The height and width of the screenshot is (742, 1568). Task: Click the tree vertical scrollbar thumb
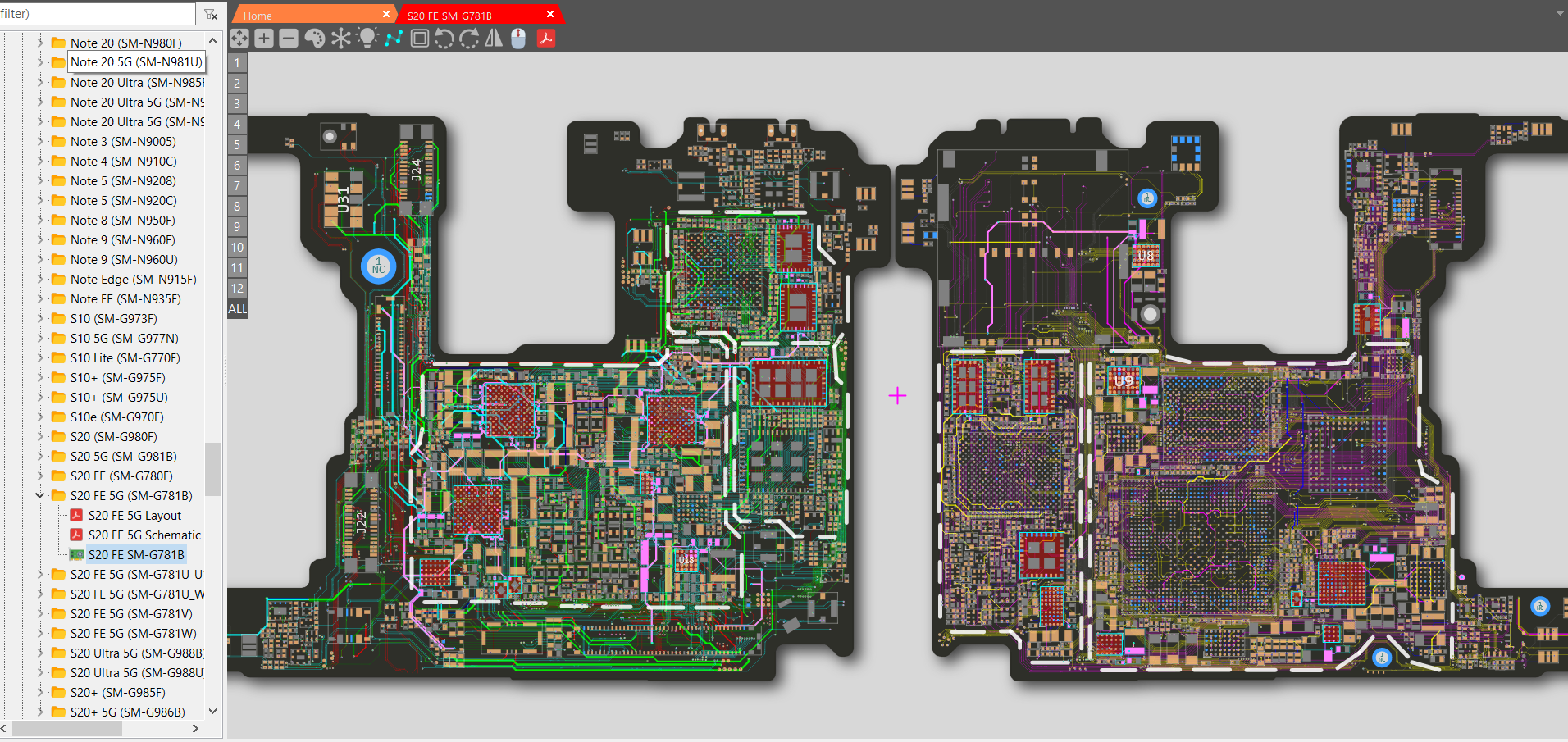[x=213, y=469]
